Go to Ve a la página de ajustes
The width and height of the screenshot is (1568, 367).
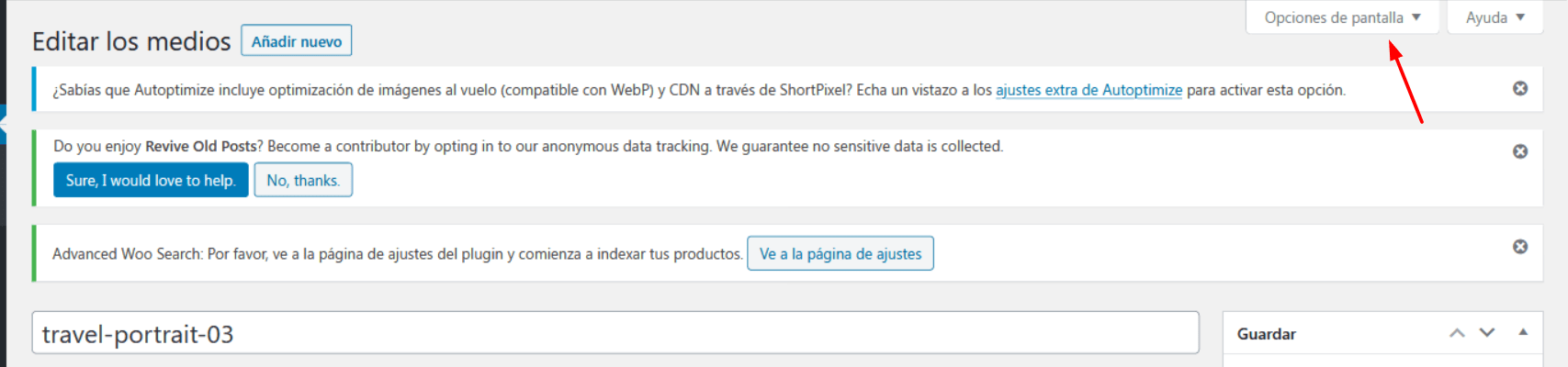click(840, 253)
